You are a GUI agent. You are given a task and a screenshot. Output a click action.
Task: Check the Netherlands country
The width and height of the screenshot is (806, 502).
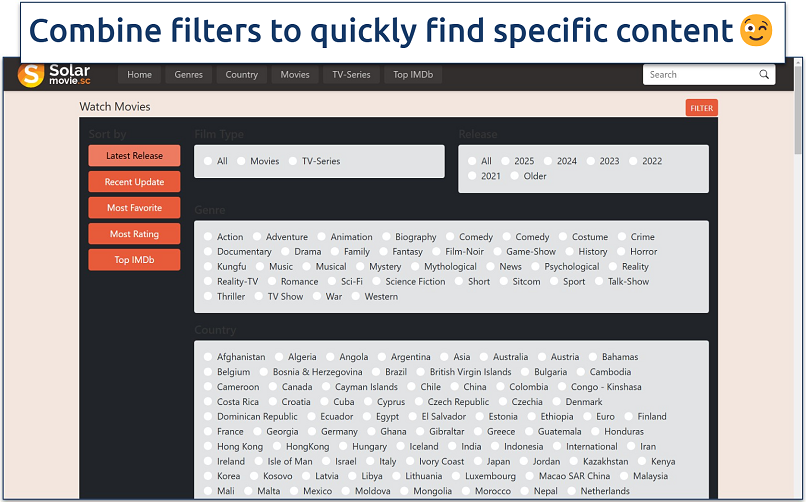[571, 491]
